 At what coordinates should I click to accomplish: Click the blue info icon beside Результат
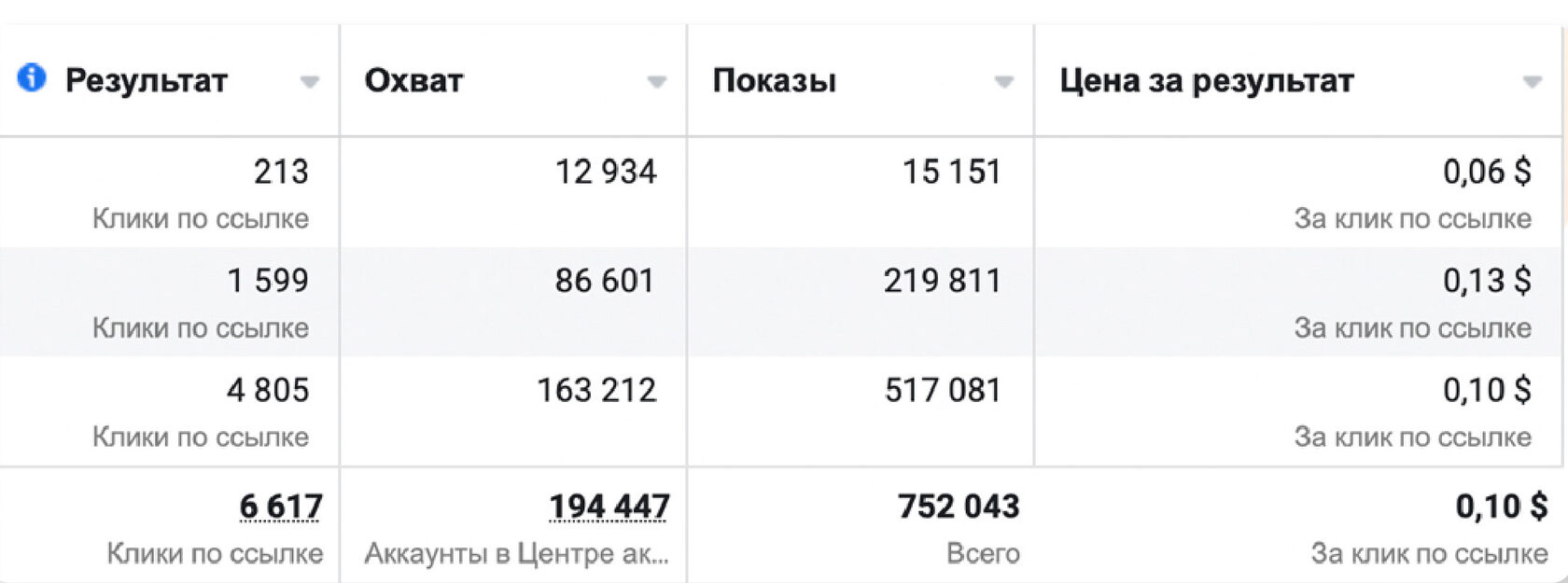(32, 78)
